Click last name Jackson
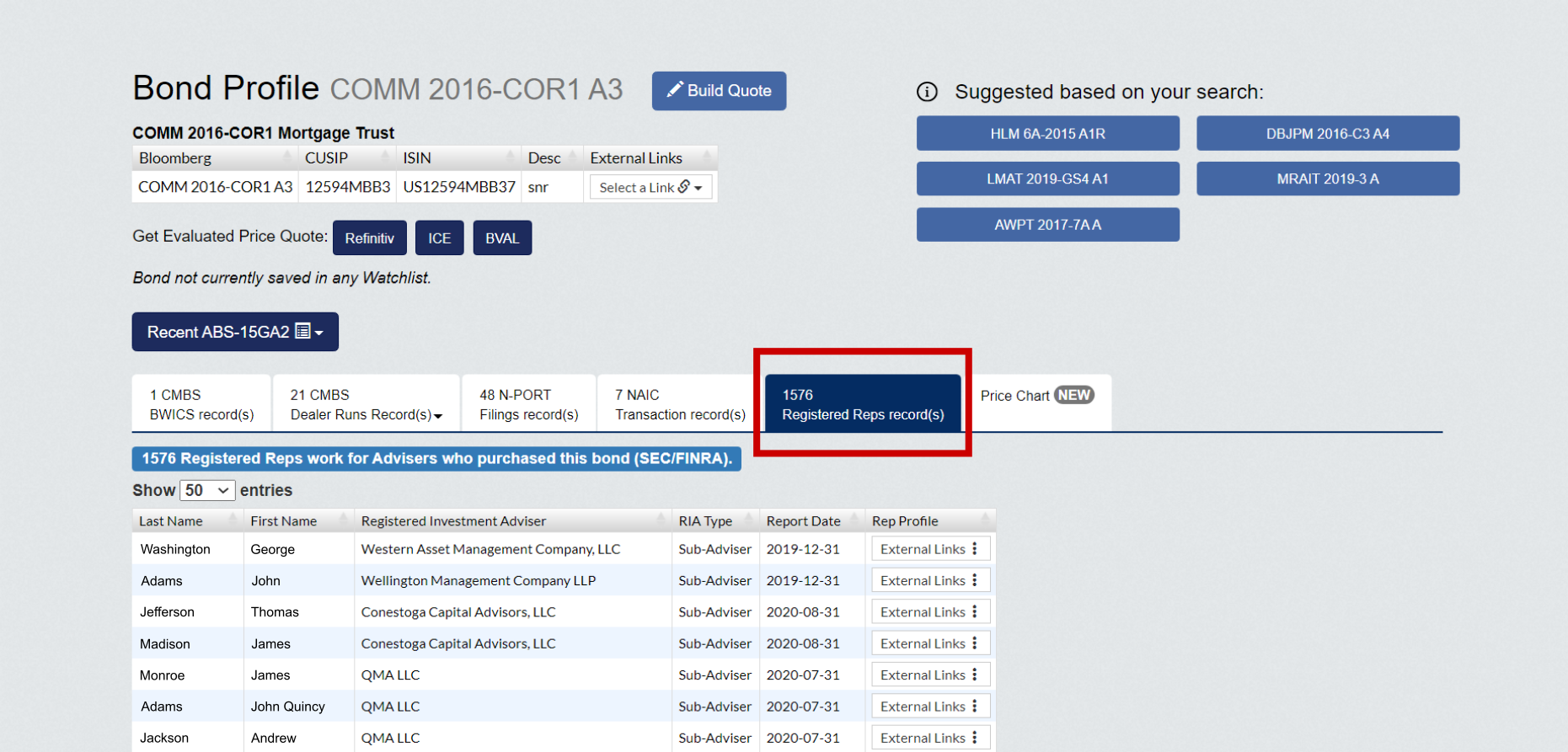Viewport: 1568px width, 752px height. 164,738
